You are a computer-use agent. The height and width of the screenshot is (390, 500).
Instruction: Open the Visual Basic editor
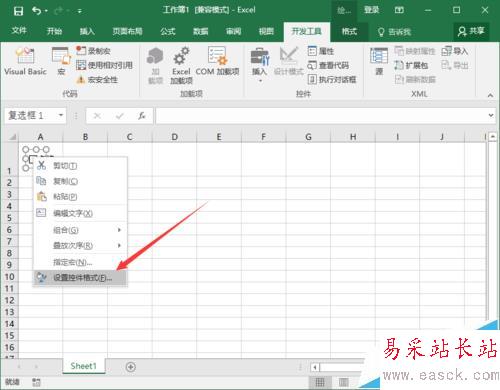coord(25,61)
